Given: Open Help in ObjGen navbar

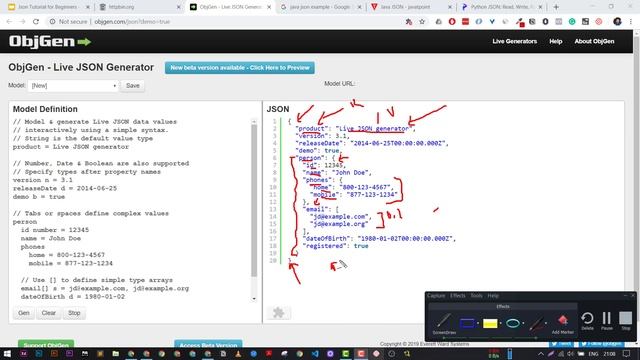Looking at the screenshot, I should coord(556,41).
